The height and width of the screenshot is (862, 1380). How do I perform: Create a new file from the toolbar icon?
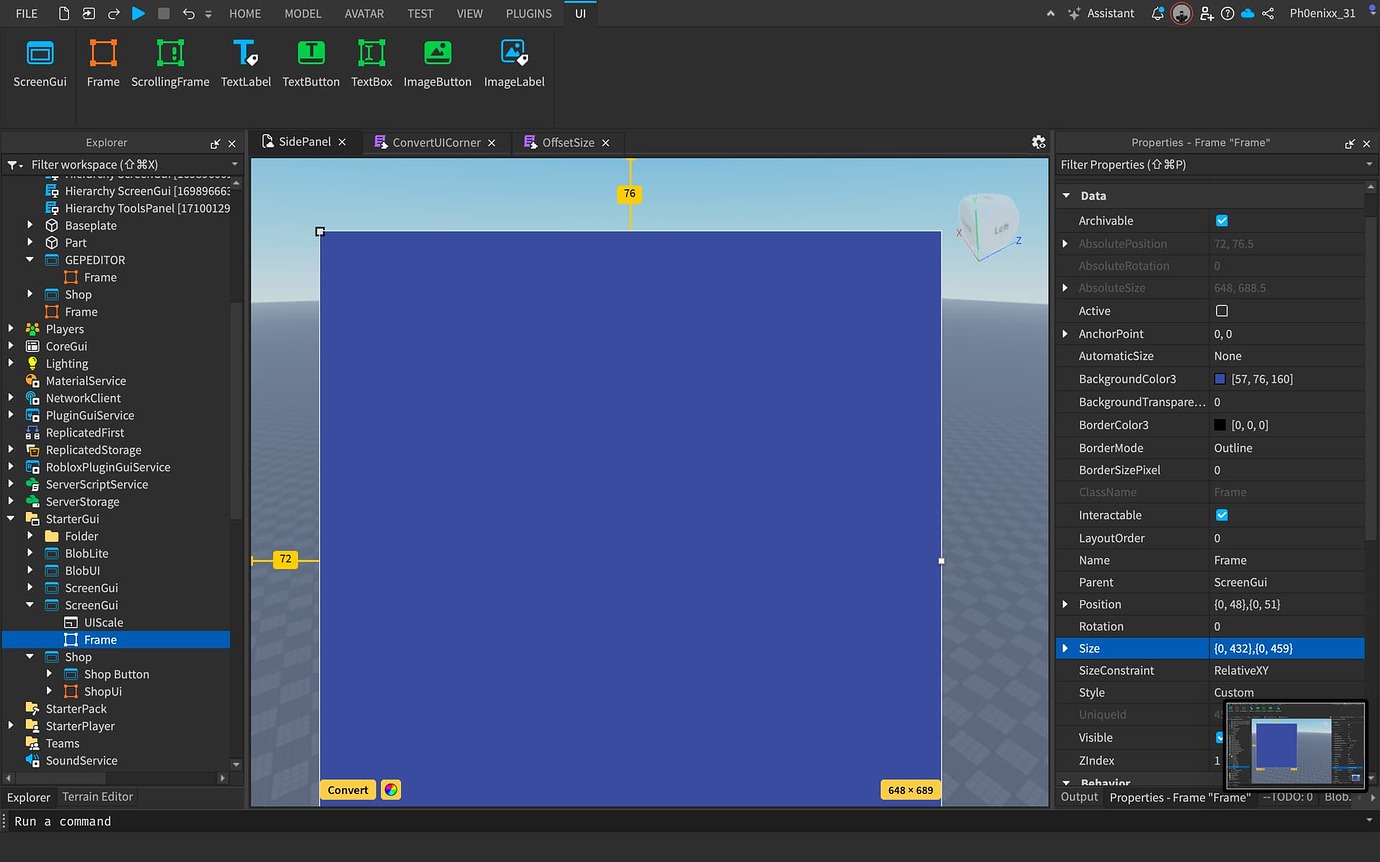65,13
